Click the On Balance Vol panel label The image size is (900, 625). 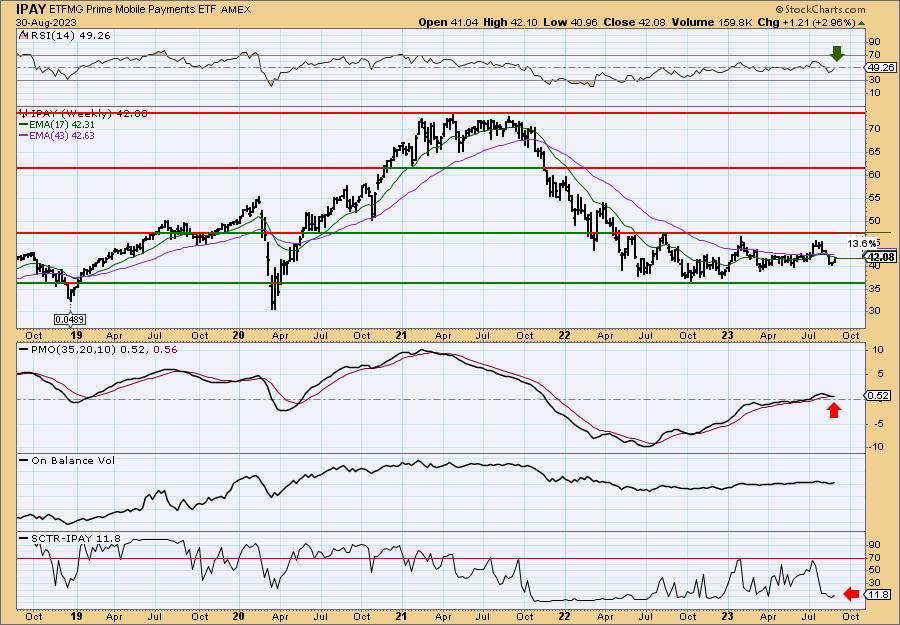73,460
